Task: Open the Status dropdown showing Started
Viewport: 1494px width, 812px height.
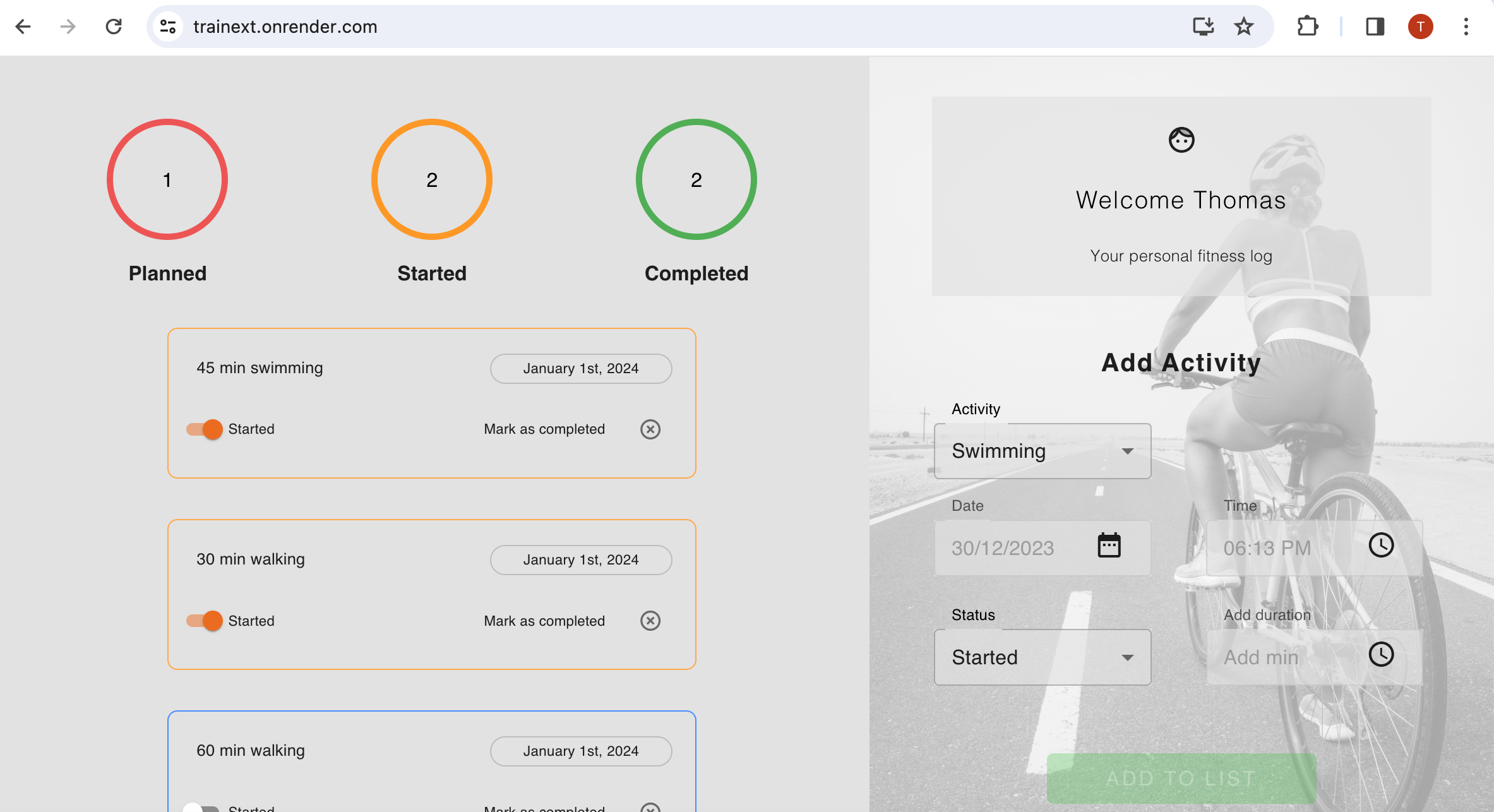Action: coord(1043,657)
